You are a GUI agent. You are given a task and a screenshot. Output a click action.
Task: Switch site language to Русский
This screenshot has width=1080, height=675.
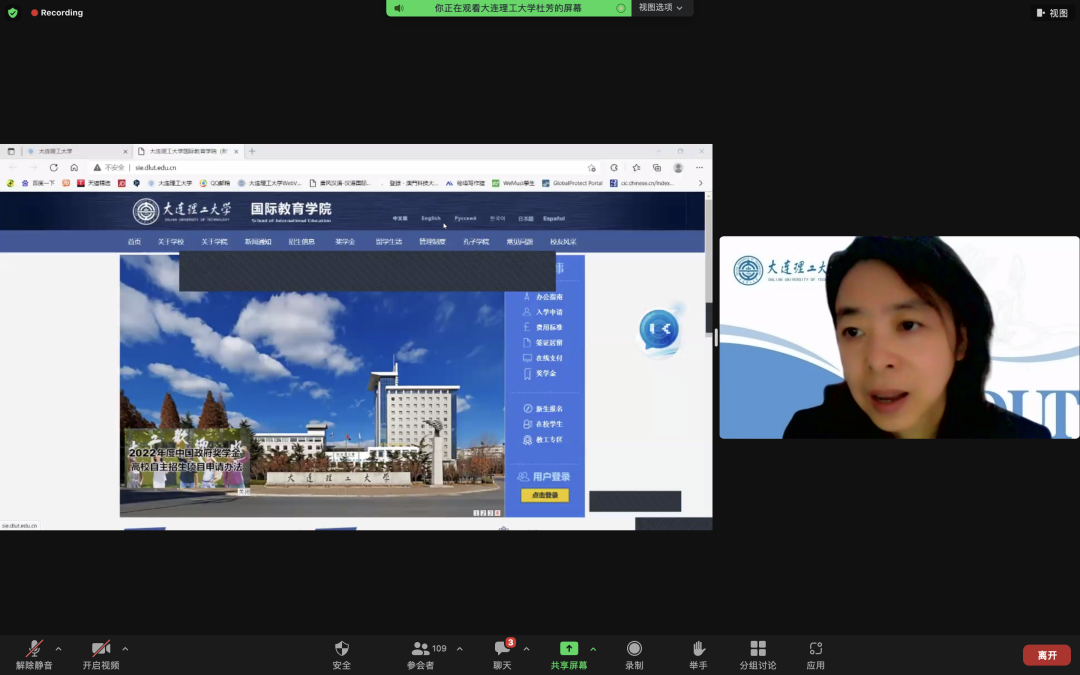tap(466, 218)
